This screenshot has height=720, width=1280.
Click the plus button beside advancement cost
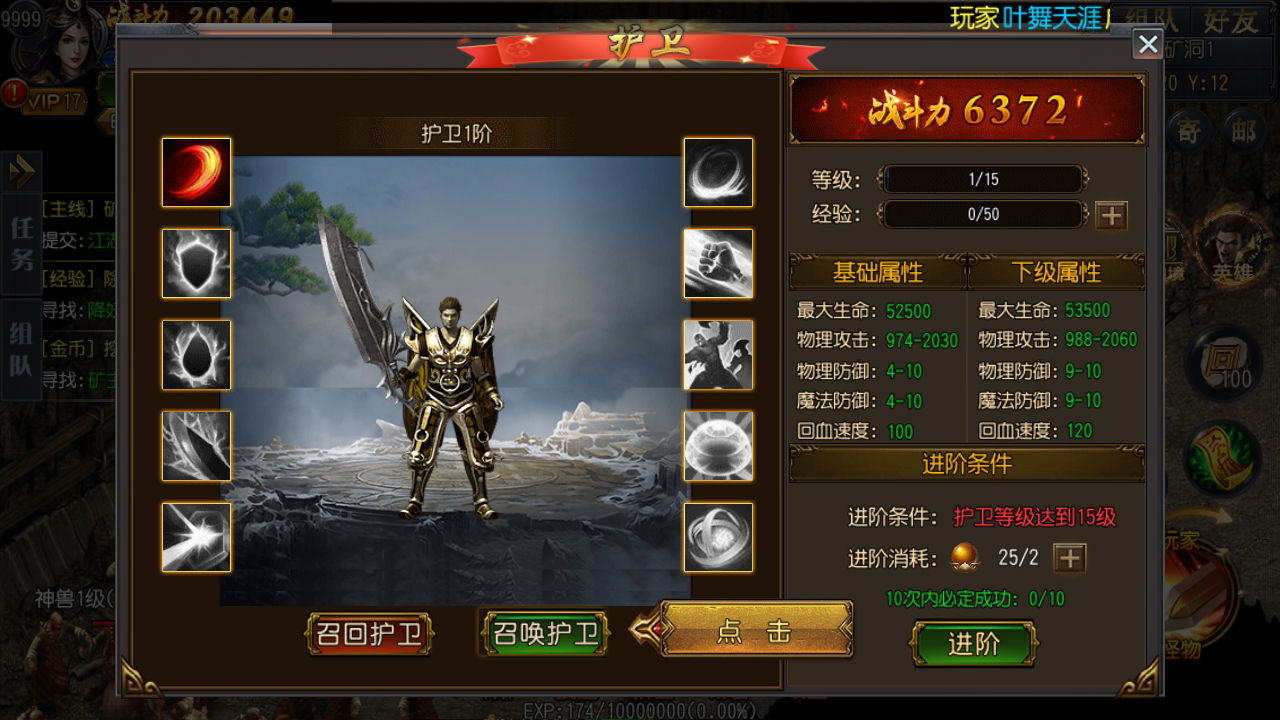tap(1070, 558)
